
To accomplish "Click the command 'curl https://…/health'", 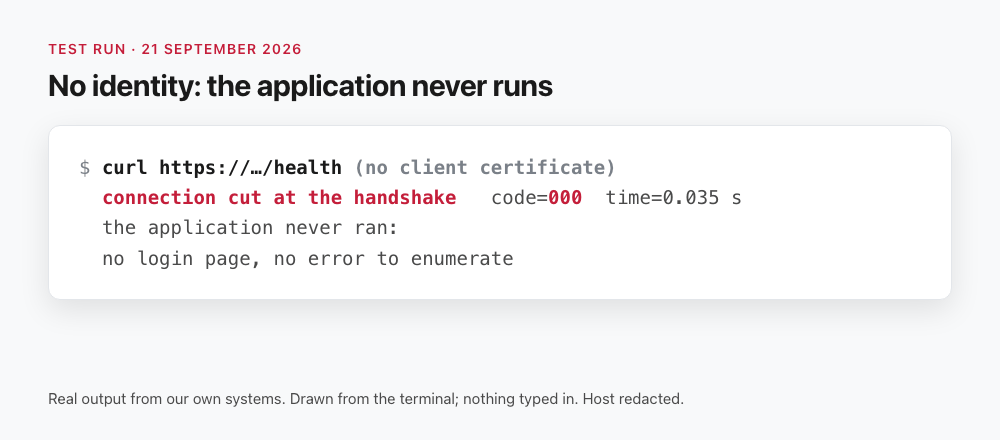I will tap(222, 168).
